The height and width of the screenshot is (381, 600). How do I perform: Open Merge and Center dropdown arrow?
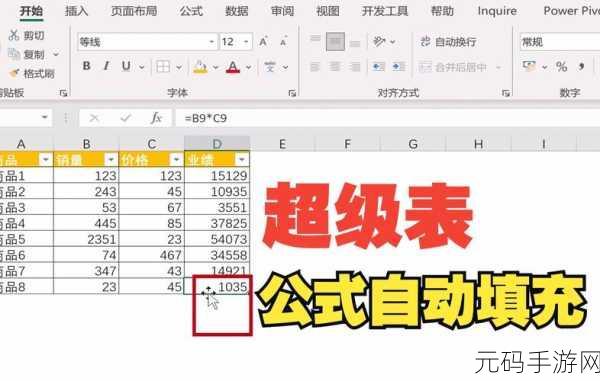point(498,68)
